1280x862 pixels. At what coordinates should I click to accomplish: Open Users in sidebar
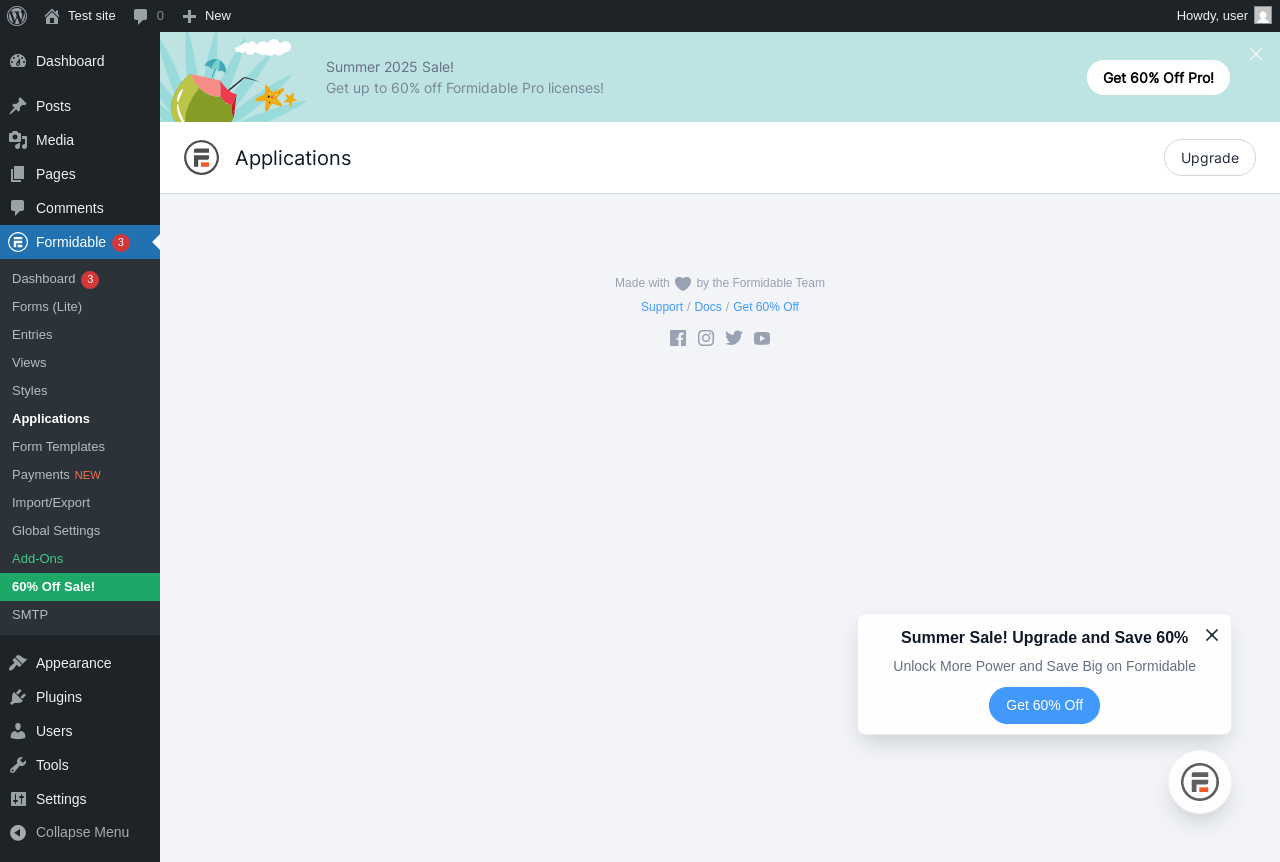(80, 731)
